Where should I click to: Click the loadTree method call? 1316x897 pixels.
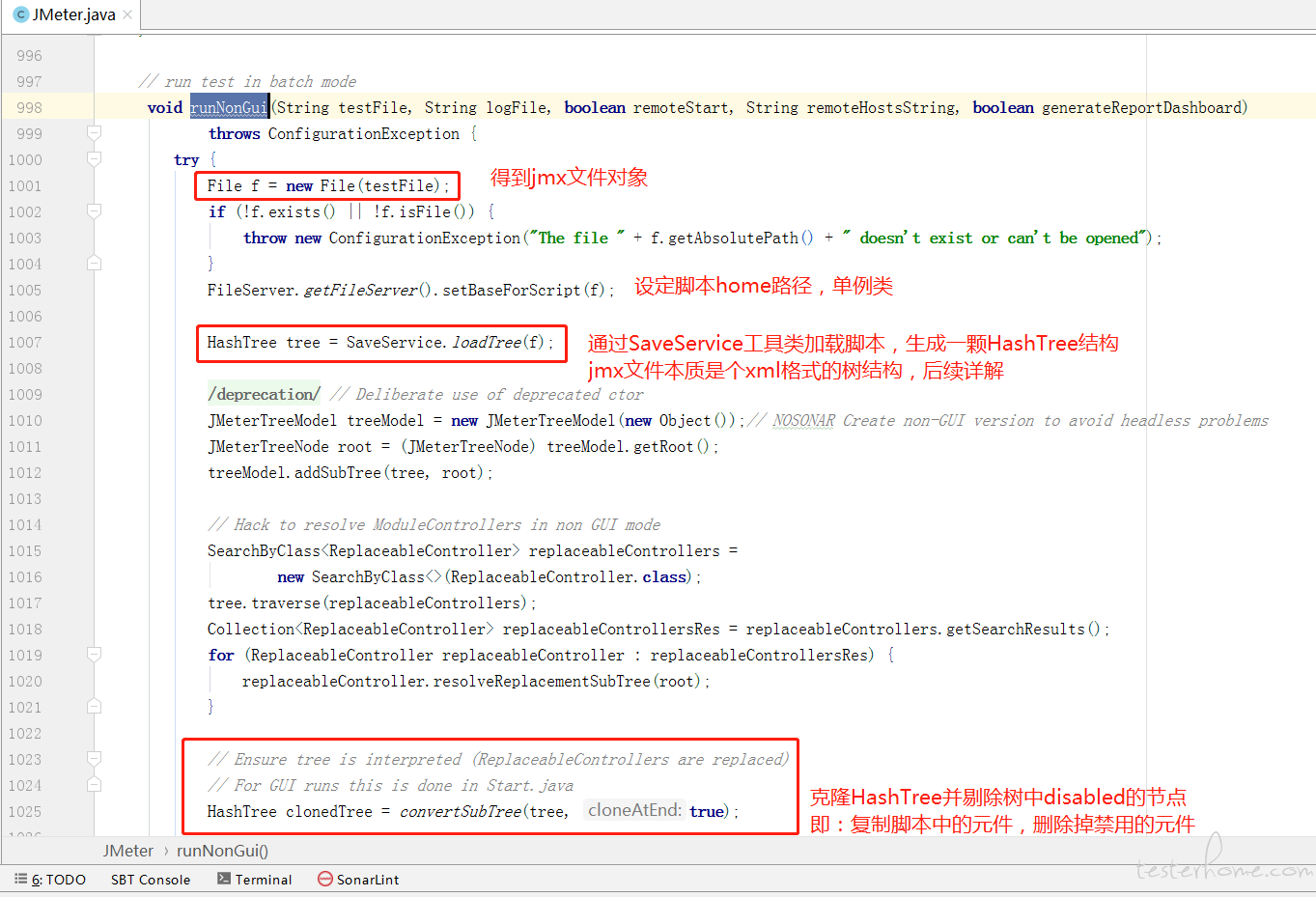[487, 342]
